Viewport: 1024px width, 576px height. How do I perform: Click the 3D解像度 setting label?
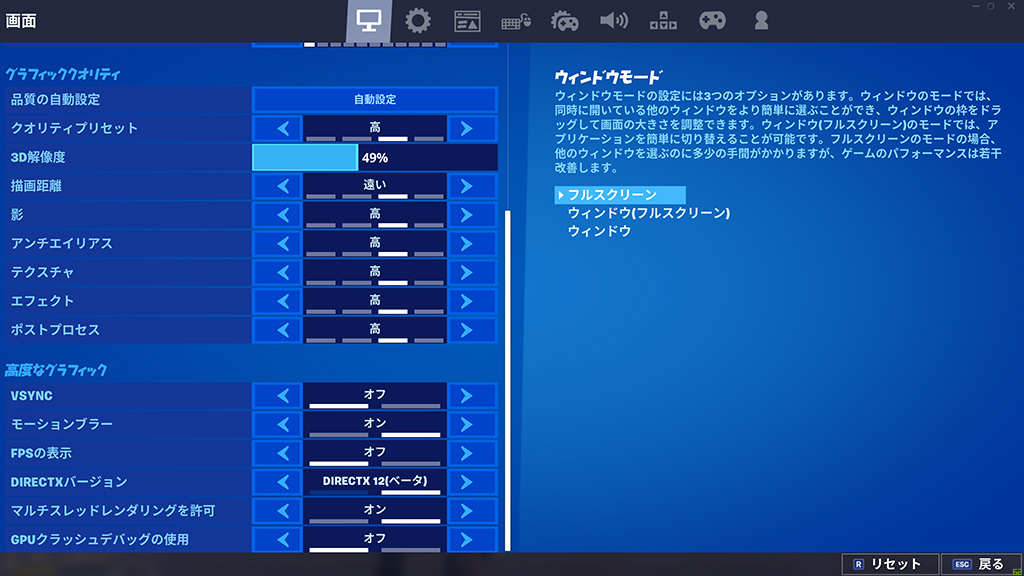click(38, 157)
